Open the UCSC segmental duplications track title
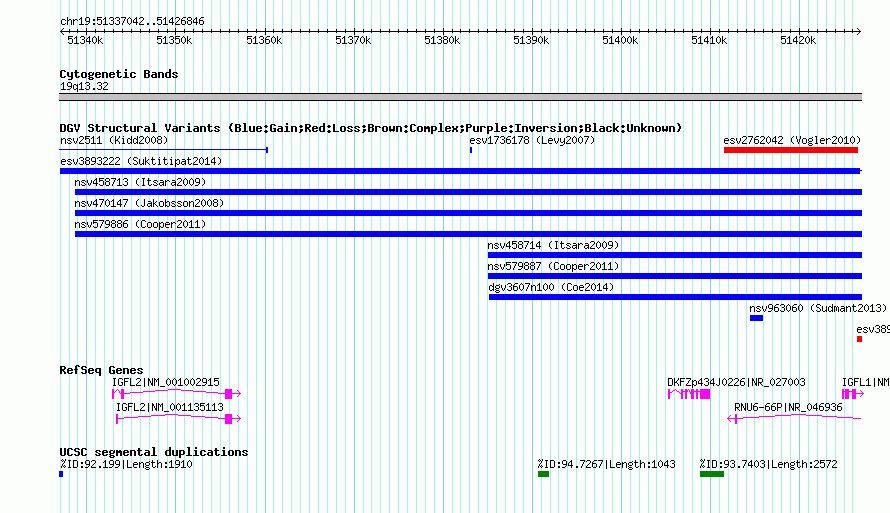Screen dimensions: 890x513 point(154,452)
